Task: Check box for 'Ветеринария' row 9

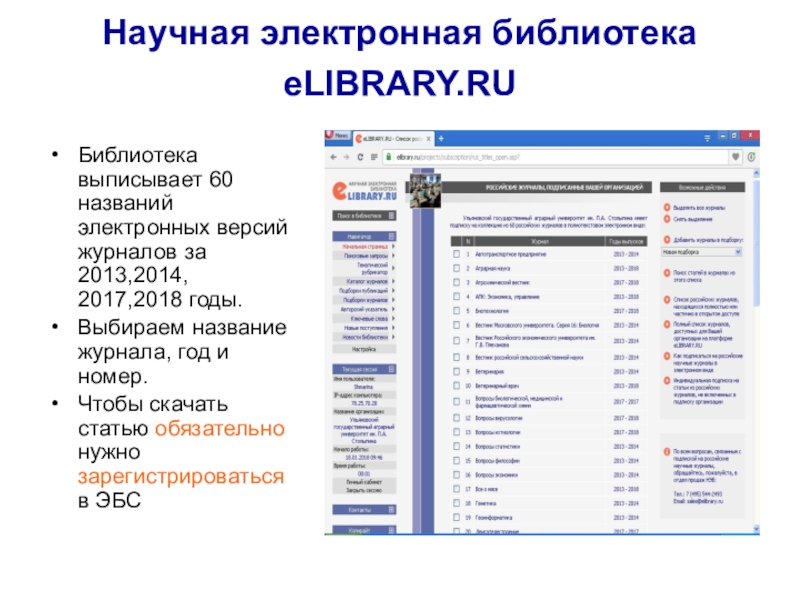Action: pos(457,371)
